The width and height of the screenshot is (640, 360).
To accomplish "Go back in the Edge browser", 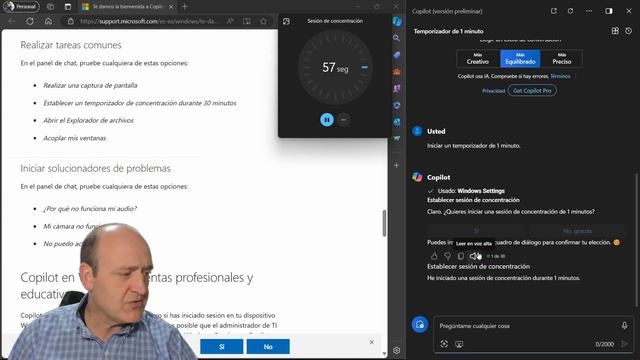I will coord(11,21).
